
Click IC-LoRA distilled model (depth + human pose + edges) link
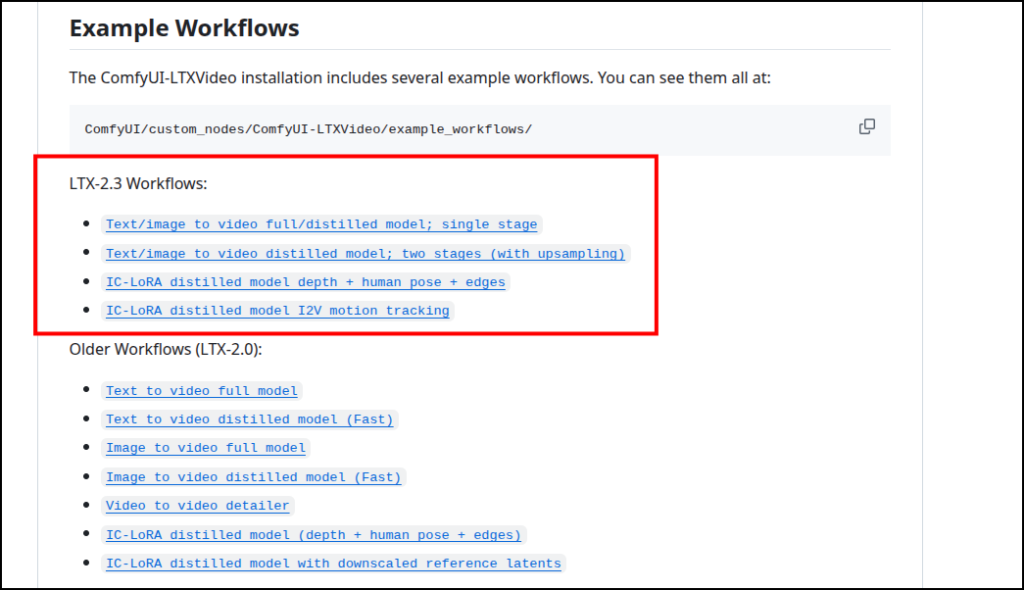point(313,535)
